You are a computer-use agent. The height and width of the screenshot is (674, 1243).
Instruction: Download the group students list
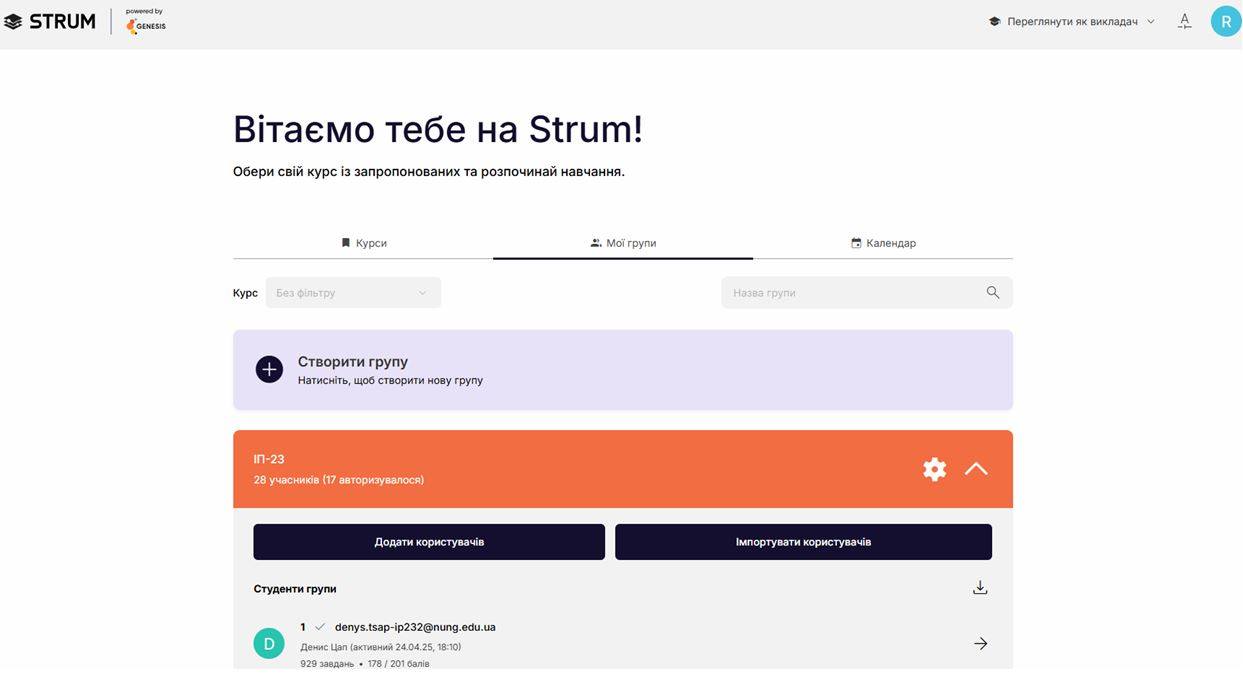pyautogui.click(x=980, y=588)
